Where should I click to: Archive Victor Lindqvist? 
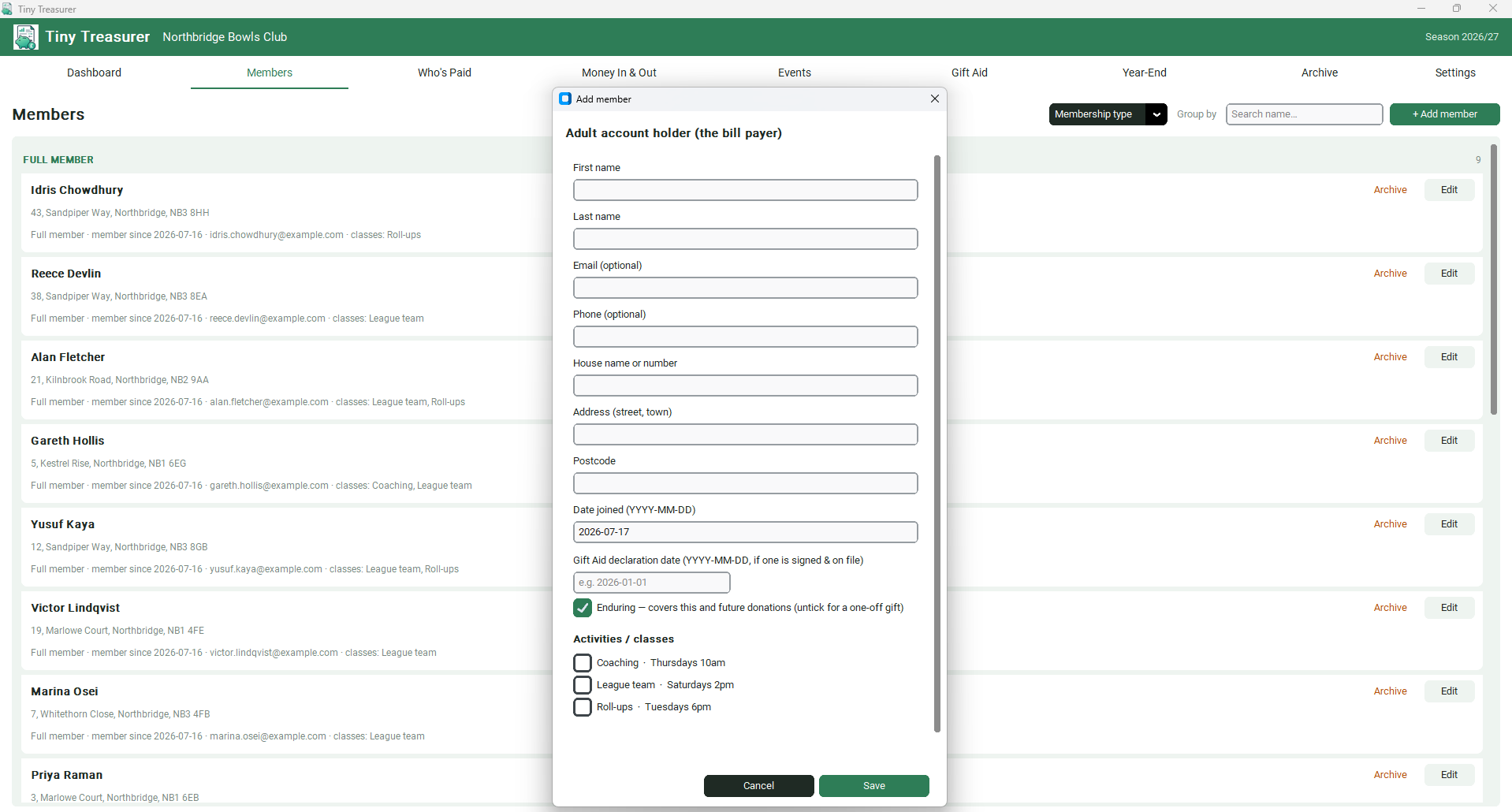coord(1391,608)
